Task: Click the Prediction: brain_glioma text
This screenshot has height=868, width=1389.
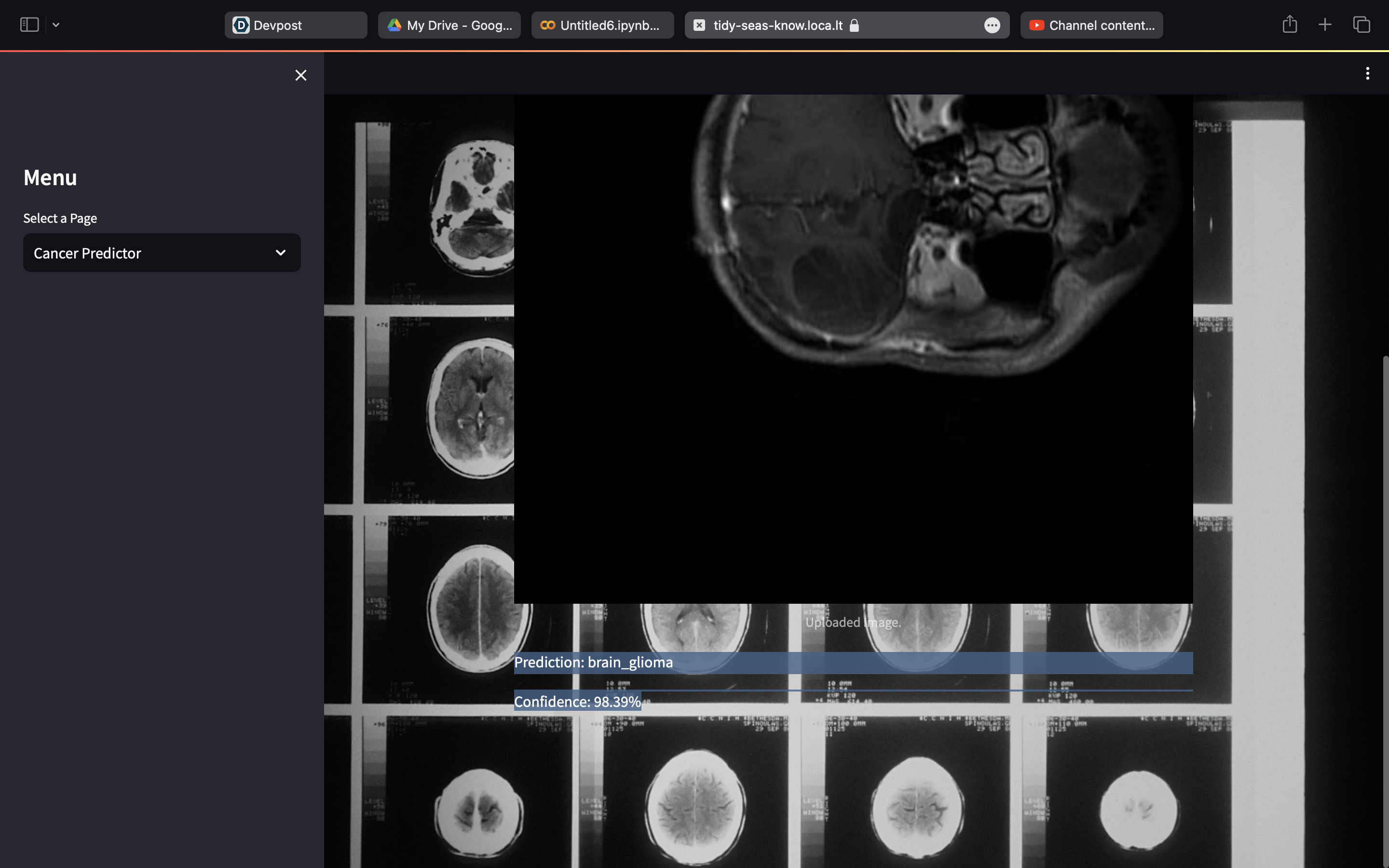Action: pyautogui.click(x=594, y=663)
